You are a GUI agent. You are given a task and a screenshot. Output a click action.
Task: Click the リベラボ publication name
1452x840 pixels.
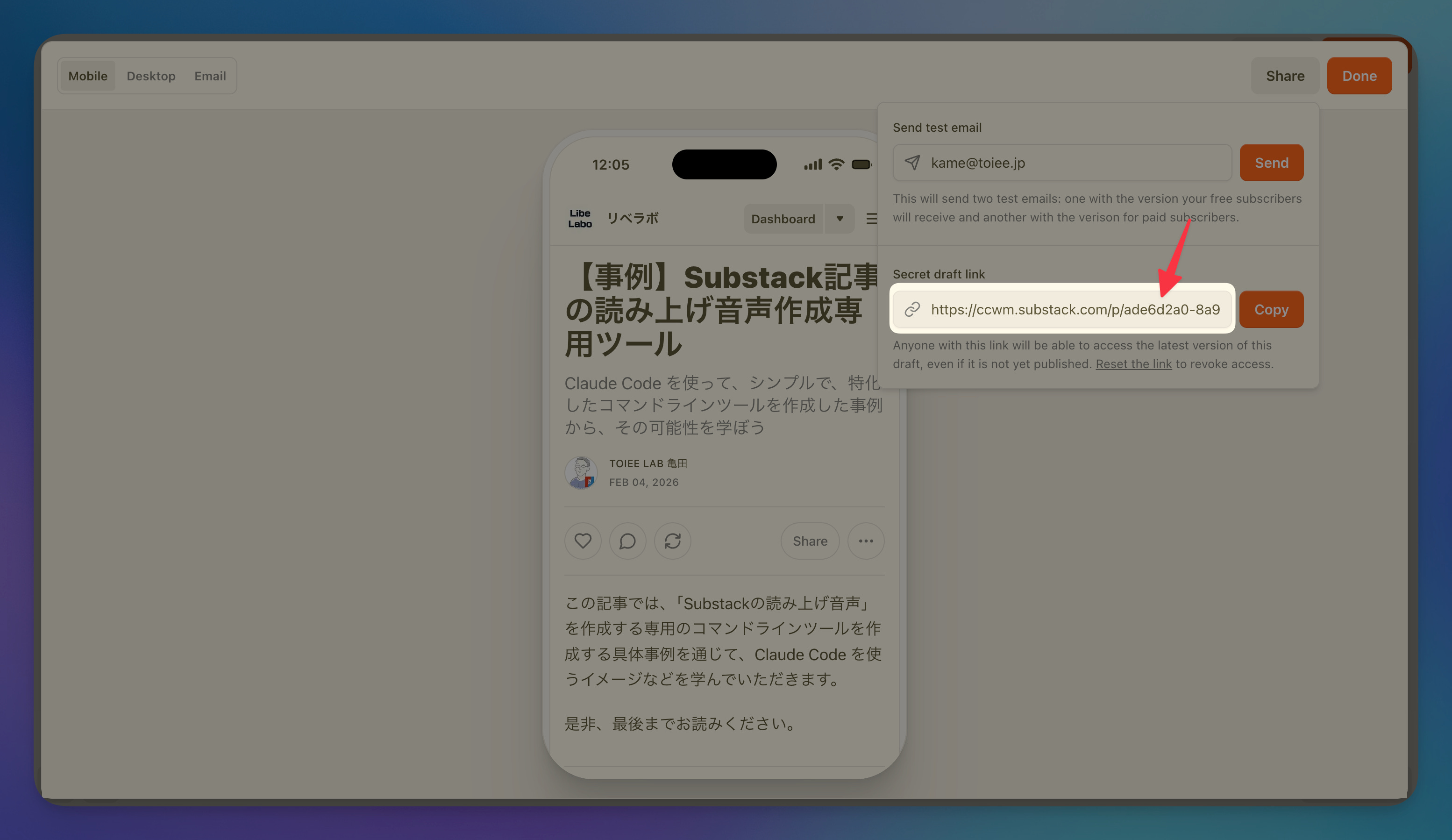pos(633,218)
